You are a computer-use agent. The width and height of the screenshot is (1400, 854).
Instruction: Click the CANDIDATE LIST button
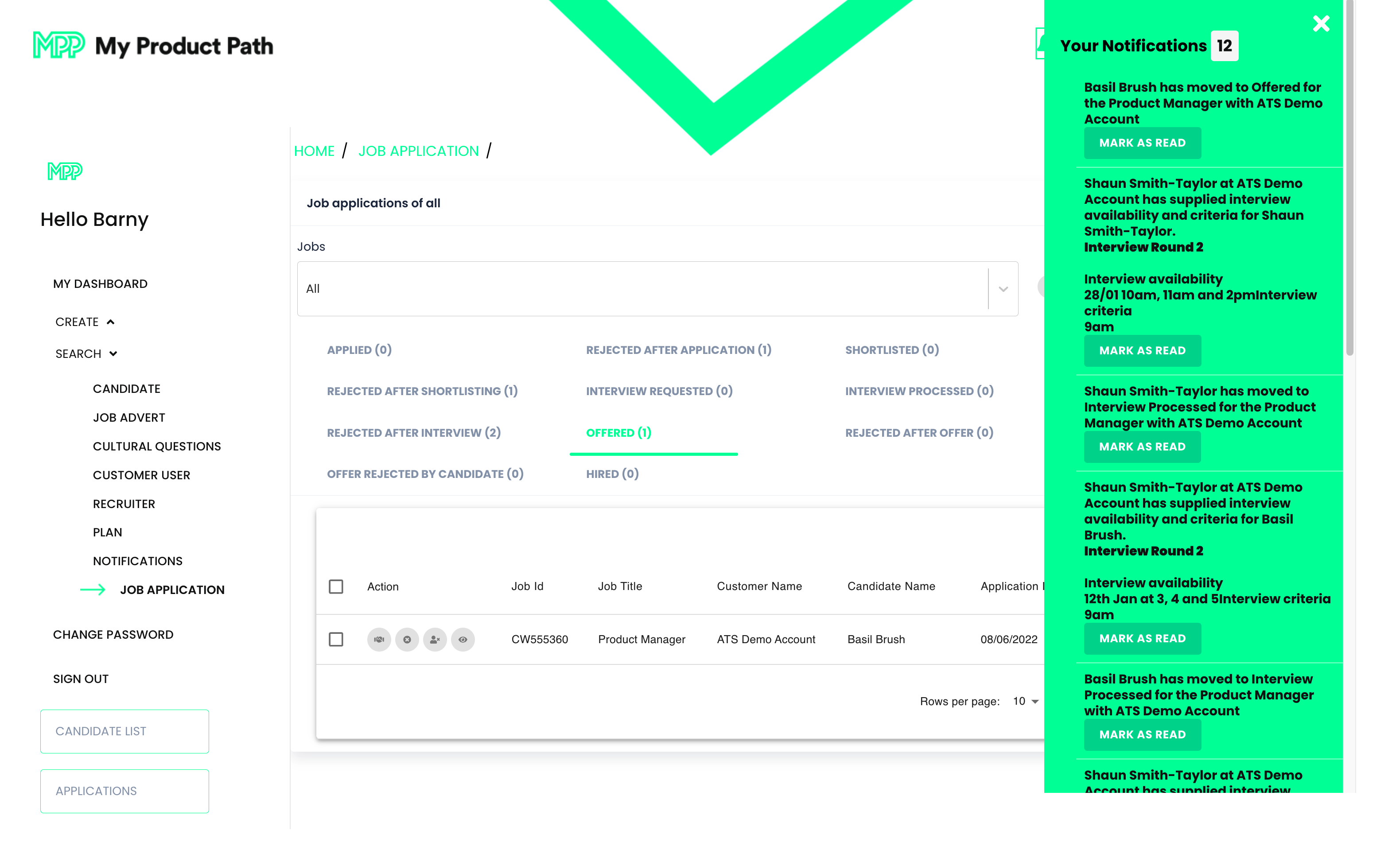pos(124,731)
